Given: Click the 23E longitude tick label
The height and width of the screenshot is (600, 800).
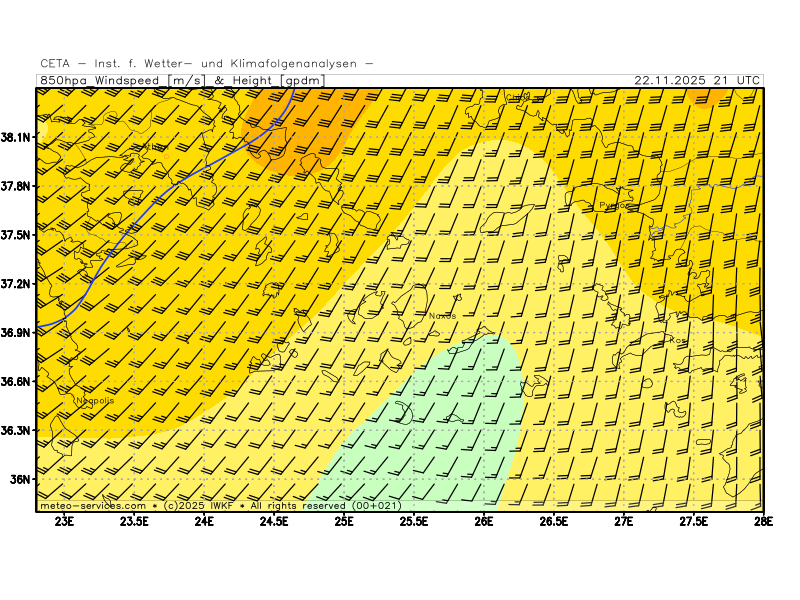Looking at the screenshot, I should 65,521.
